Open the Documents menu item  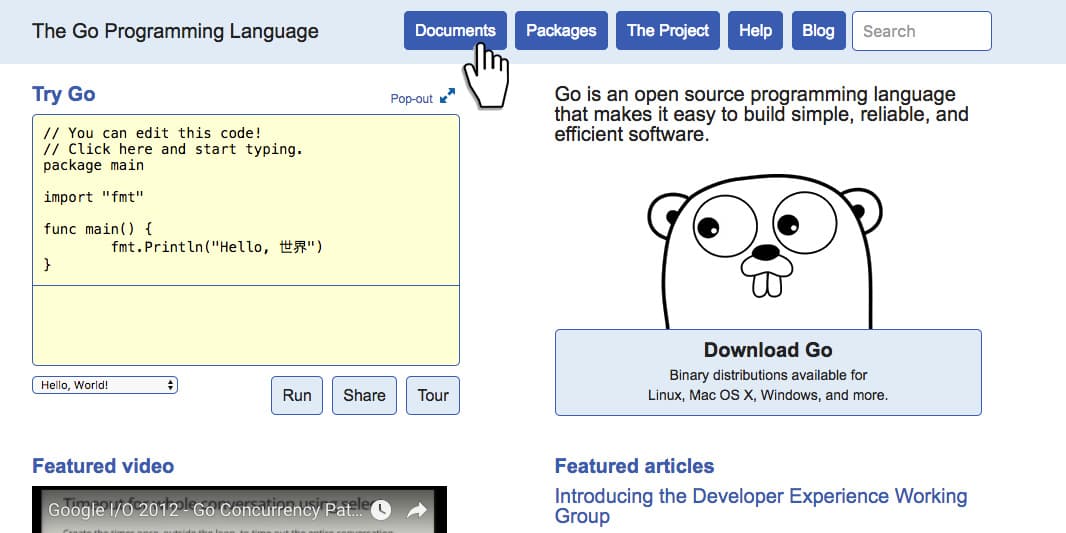(x=455, y=30)
